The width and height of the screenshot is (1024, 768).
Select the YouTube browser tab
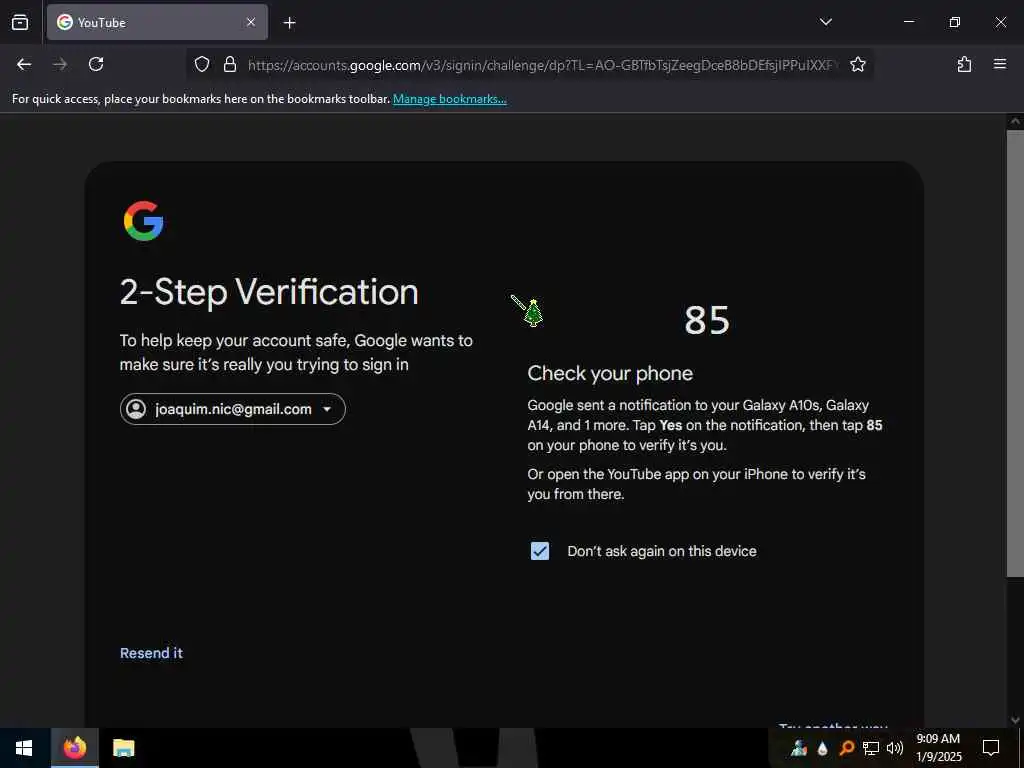tap(157, 22)
